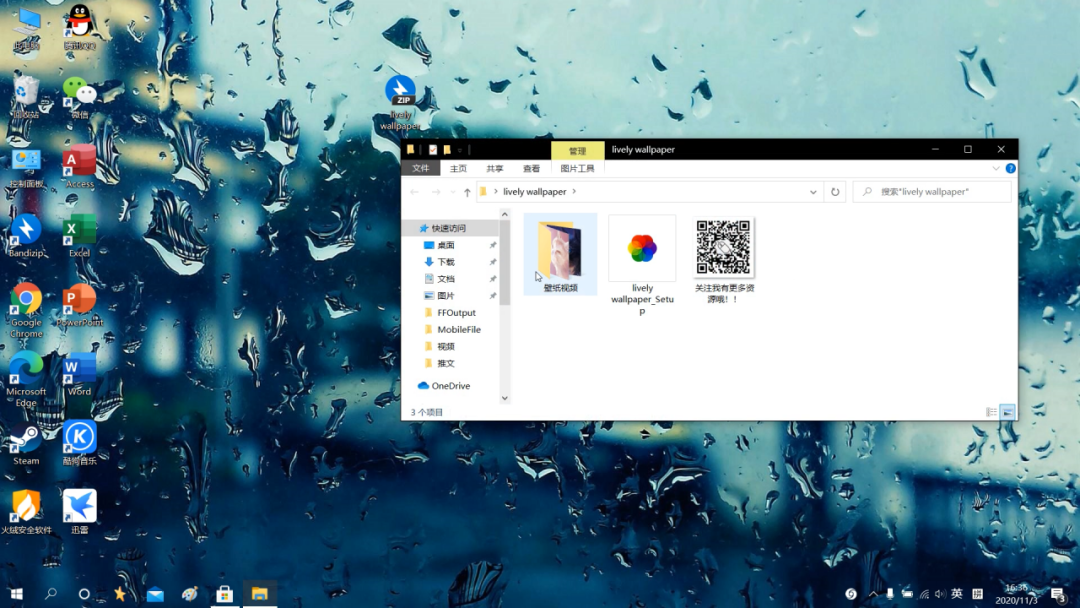Image resolution: width=1080 pixels, height=608 pixels.
Task: Expand the ribbon chevron near help
Action: pos(996,169)
